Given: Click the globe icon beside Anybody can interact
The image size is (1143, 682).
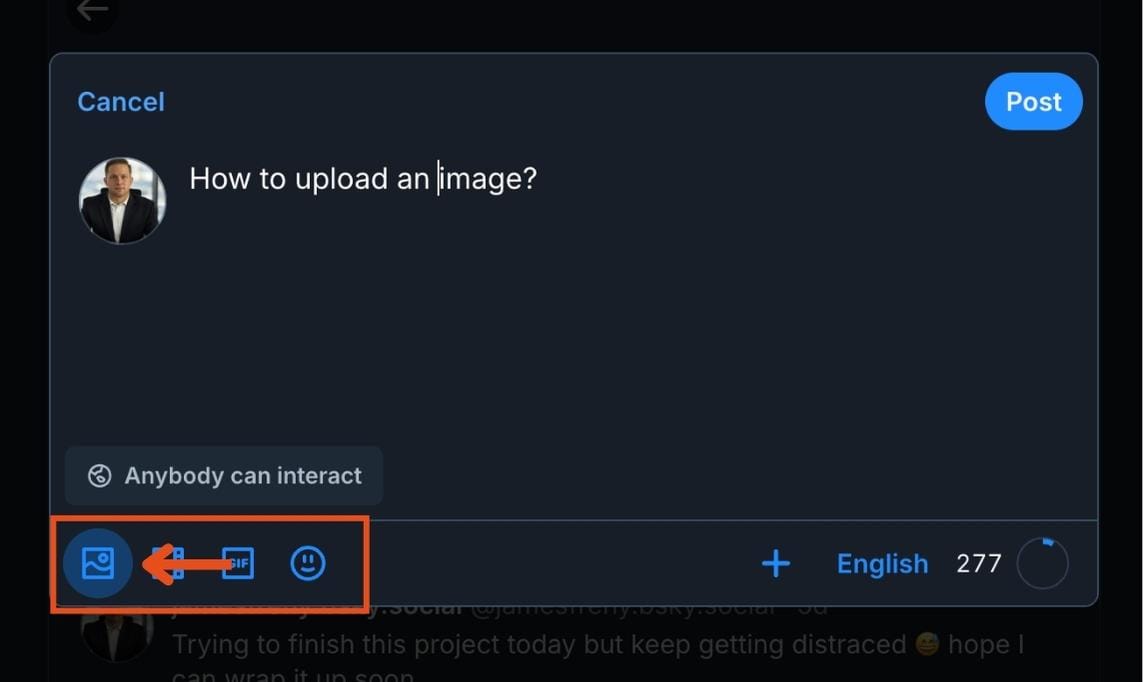Looking at the screenshot, I should (x=100, y=476).
